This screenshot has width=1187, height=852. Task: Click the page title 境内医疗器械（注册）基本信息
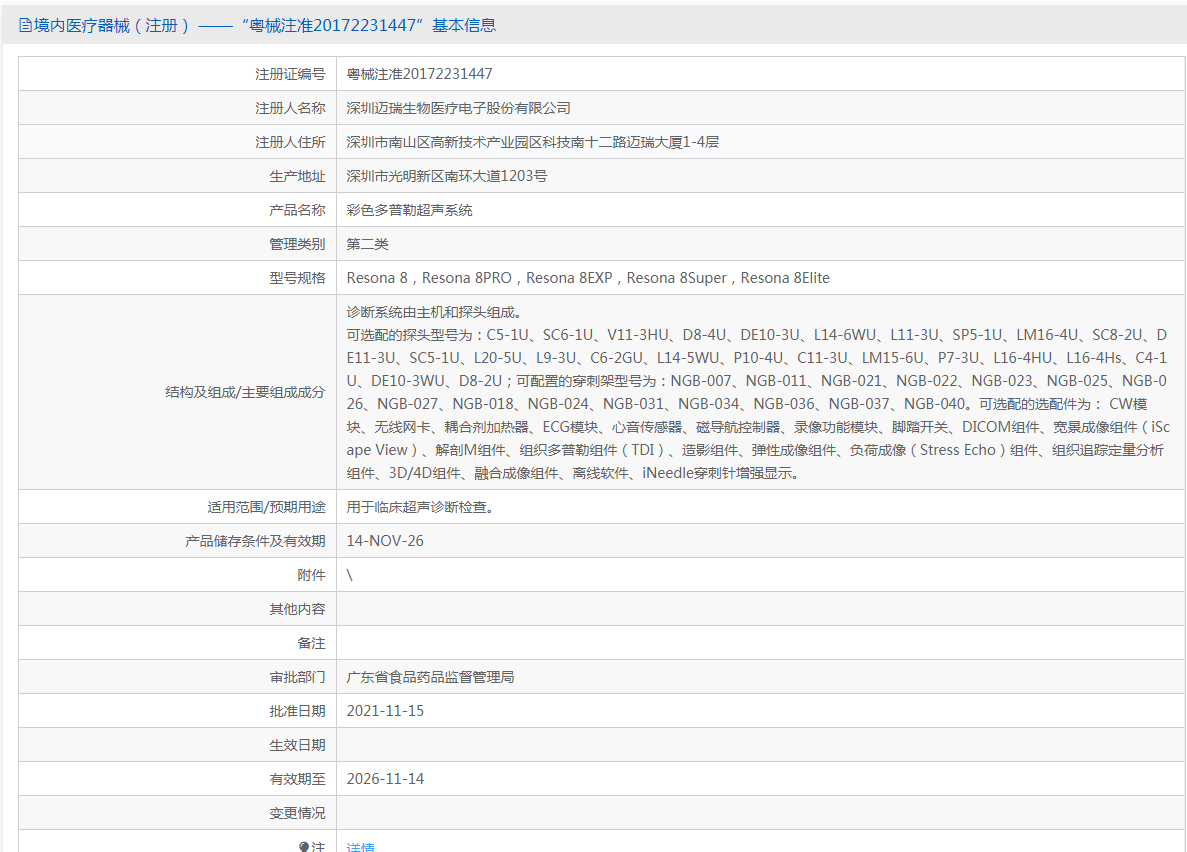[264, 26]
